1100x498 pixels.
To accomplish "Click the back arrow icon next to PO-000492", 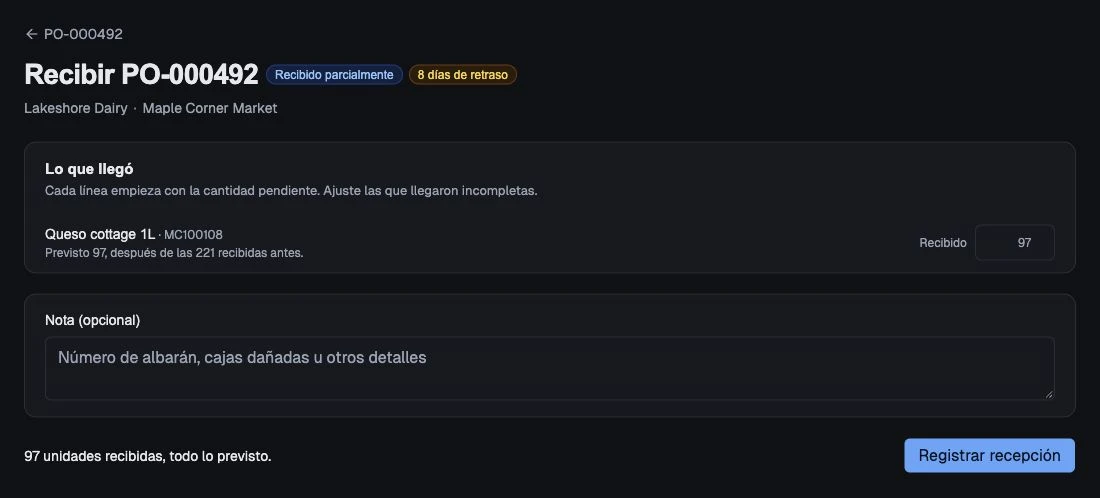I will pos(31,34).
